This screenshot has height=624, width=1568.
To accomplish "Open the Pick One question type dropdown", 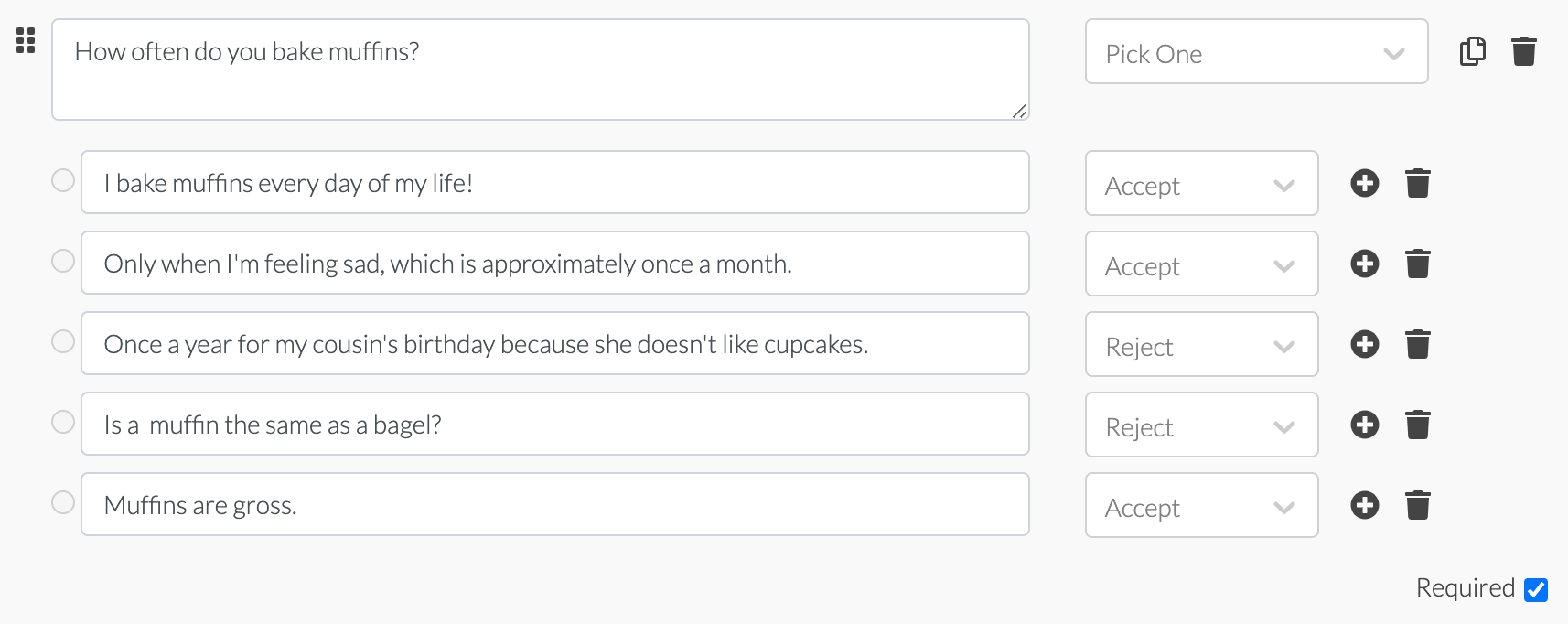I will [1256, 51].
